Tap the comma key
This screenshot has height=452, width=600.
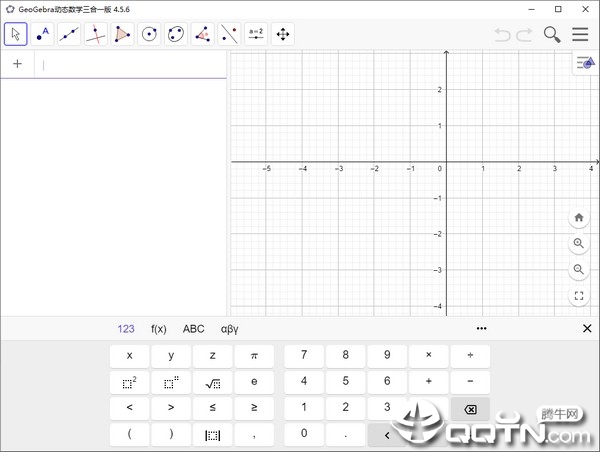click(254, 434)
